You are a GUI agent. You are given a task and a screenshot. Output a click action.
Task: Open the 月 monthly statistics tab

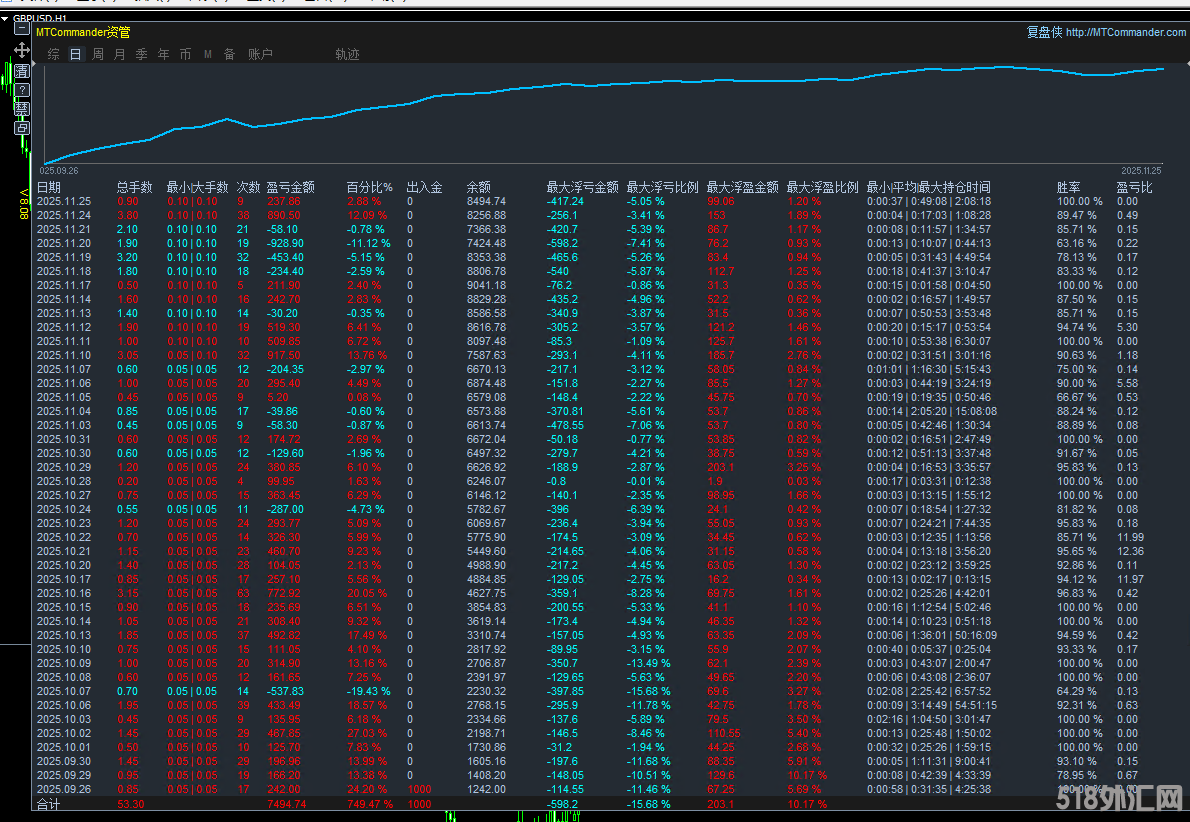point(119,55)
